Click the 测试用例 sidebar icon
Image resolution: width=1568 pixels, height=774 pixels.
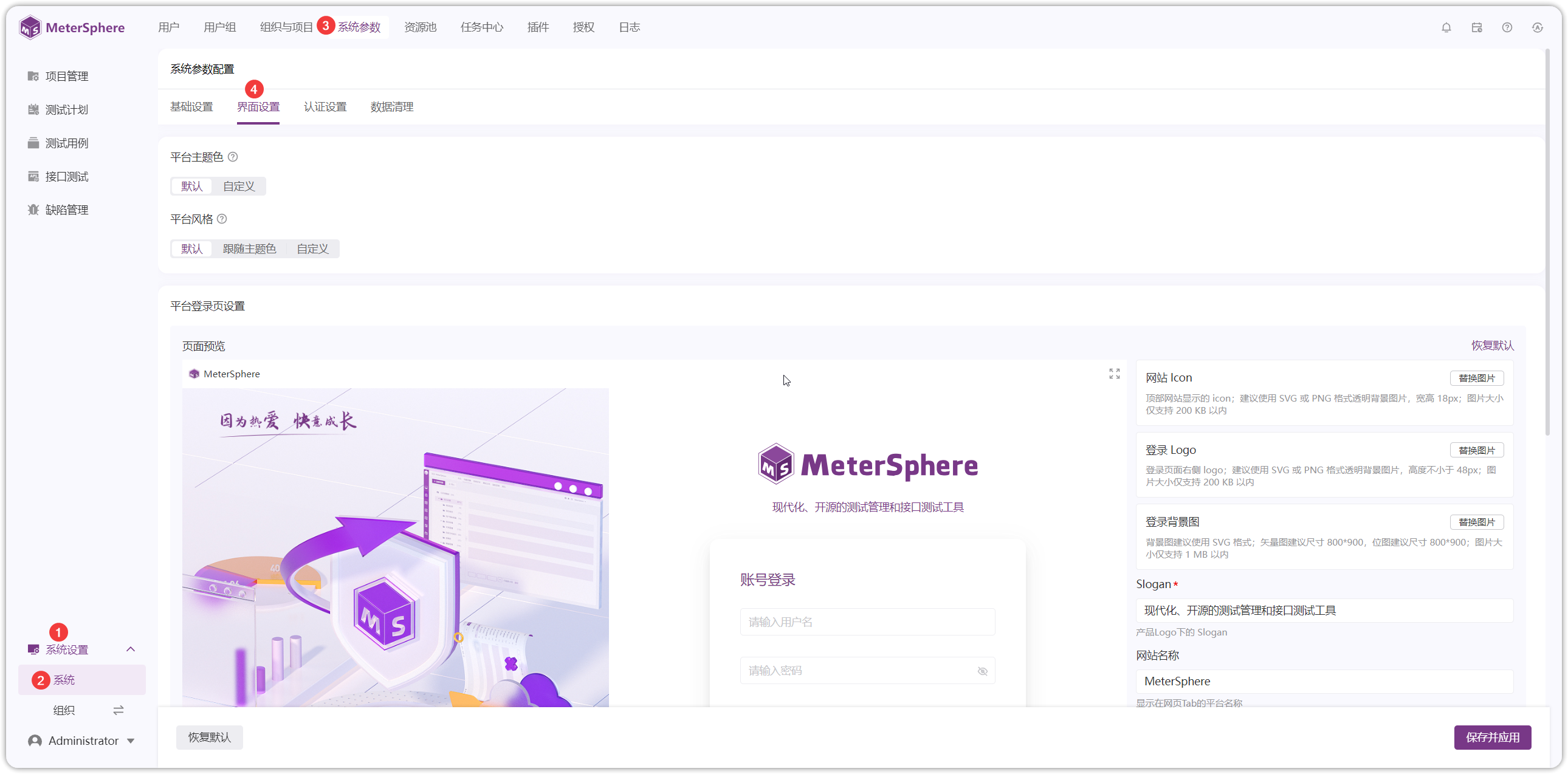pyautogui.click(x=33, y=143)
